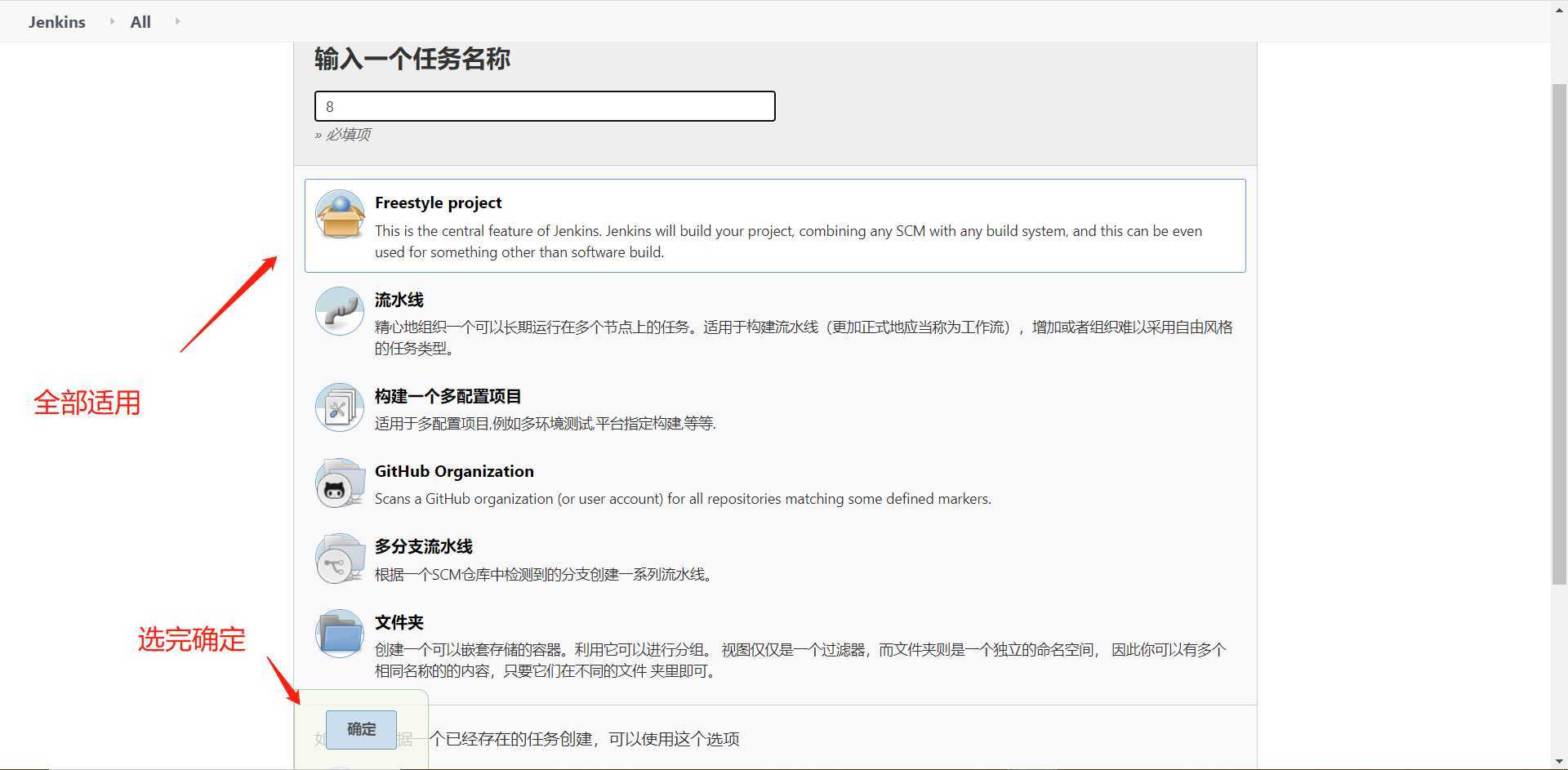Select the 文件夹 item title
Image resolution: width=1568 pixels, height=770 pixels.
pos(399,622)
